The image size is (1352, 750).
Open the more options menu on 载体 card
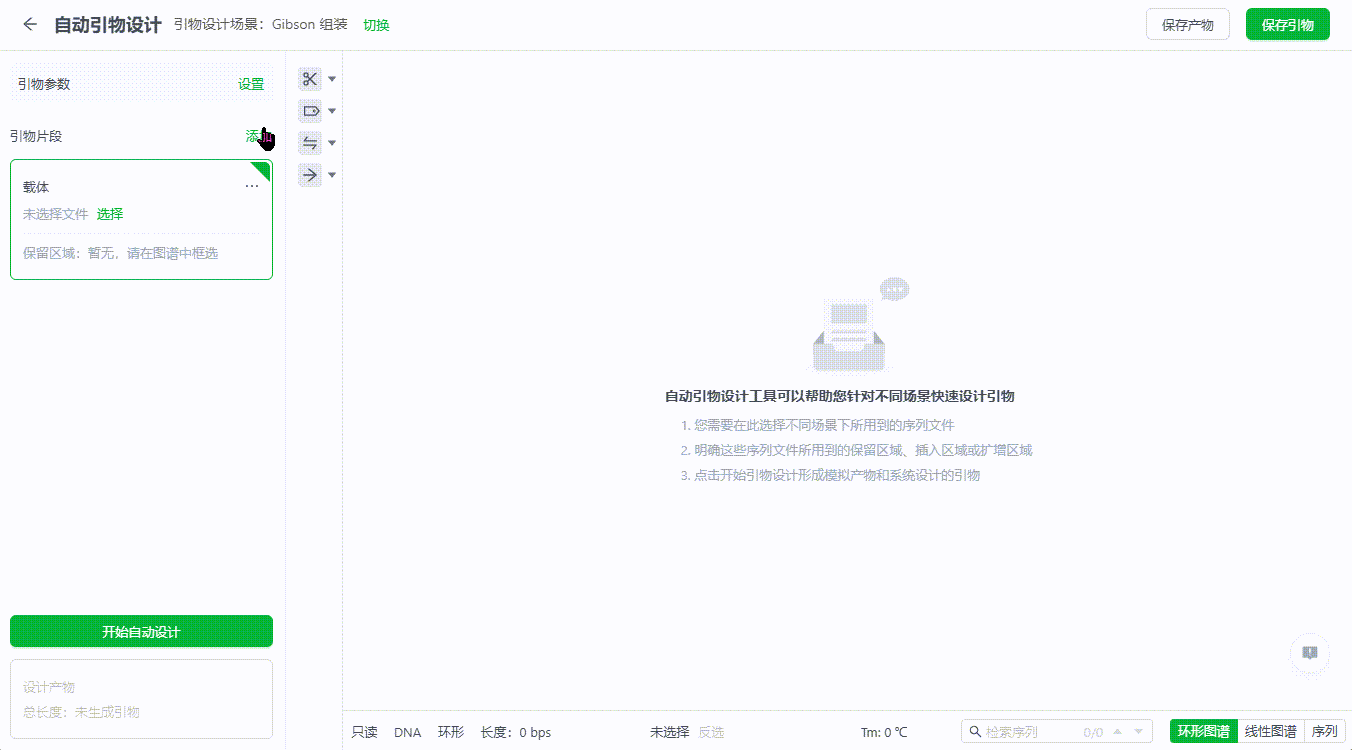tap(252, 185)
